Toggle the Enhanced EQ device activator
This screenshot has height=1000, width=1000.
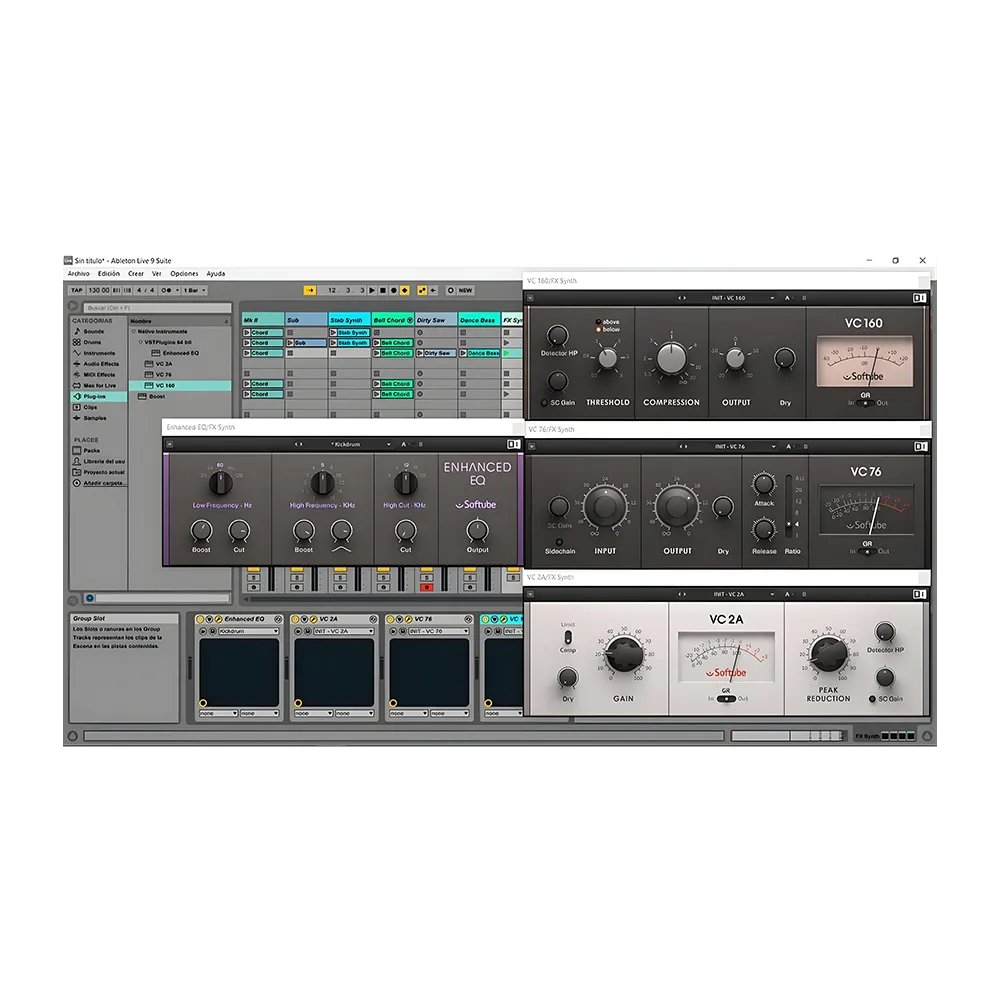tap(200, 619)
